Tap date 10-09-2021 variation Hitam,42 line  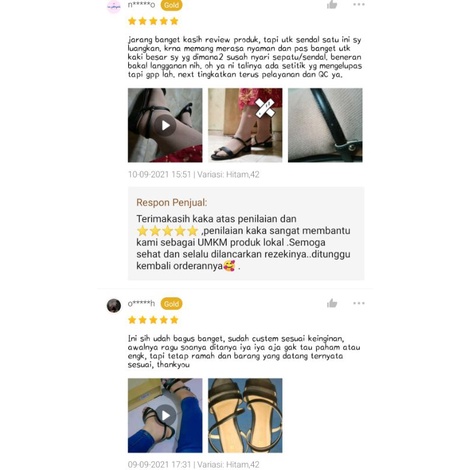click(x=194, y=174)
